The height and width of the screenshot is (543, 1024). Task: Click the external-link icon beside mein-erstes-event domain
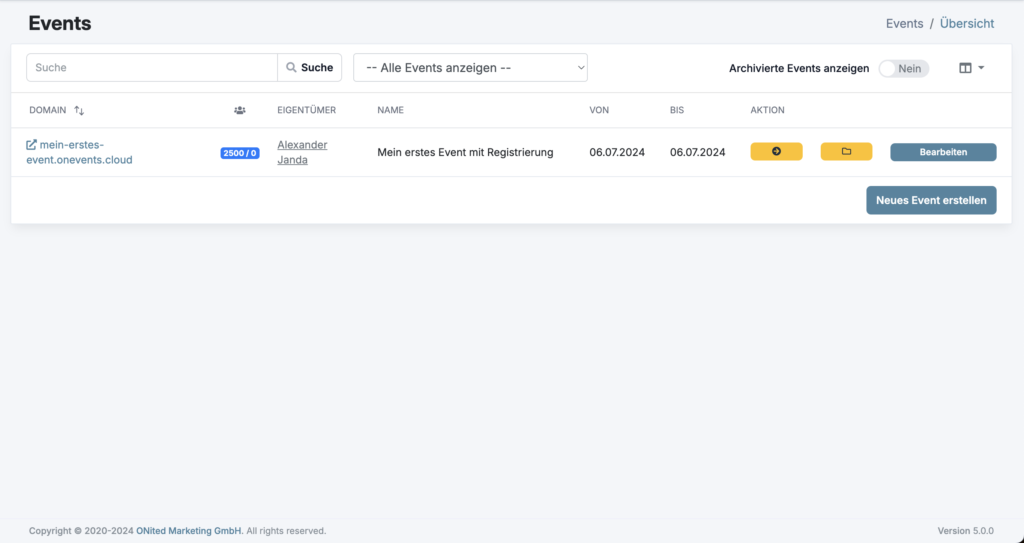(31, 145)
